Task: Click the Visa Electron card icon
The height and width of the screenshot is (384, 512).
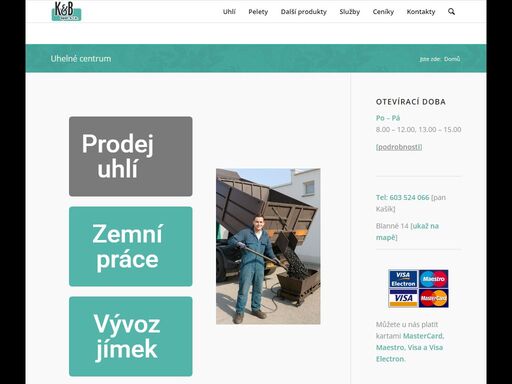Action: point(403,279)
